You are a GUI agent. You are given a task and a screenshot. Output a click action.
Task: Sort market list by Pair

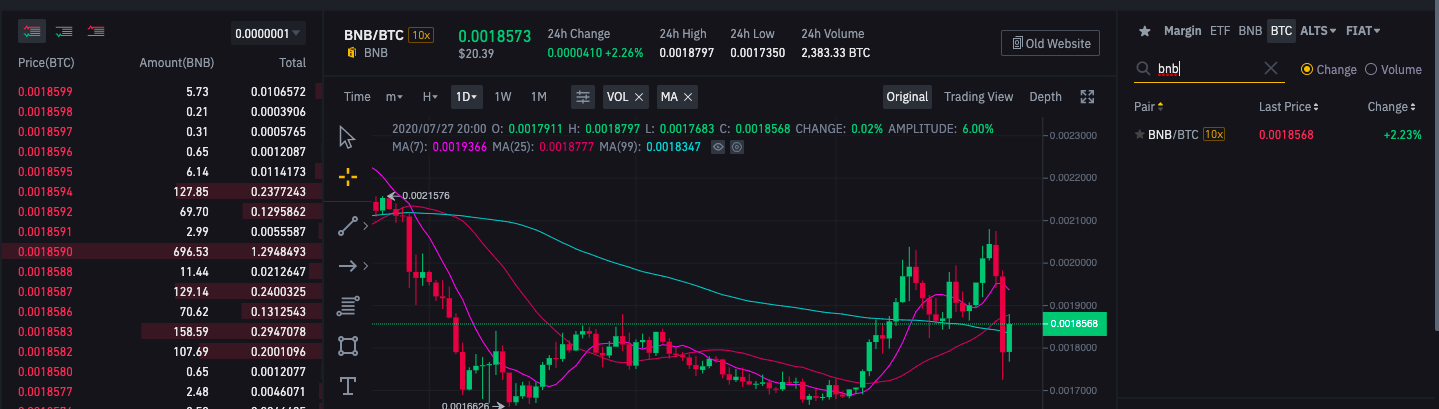[x=1149, y=106]
